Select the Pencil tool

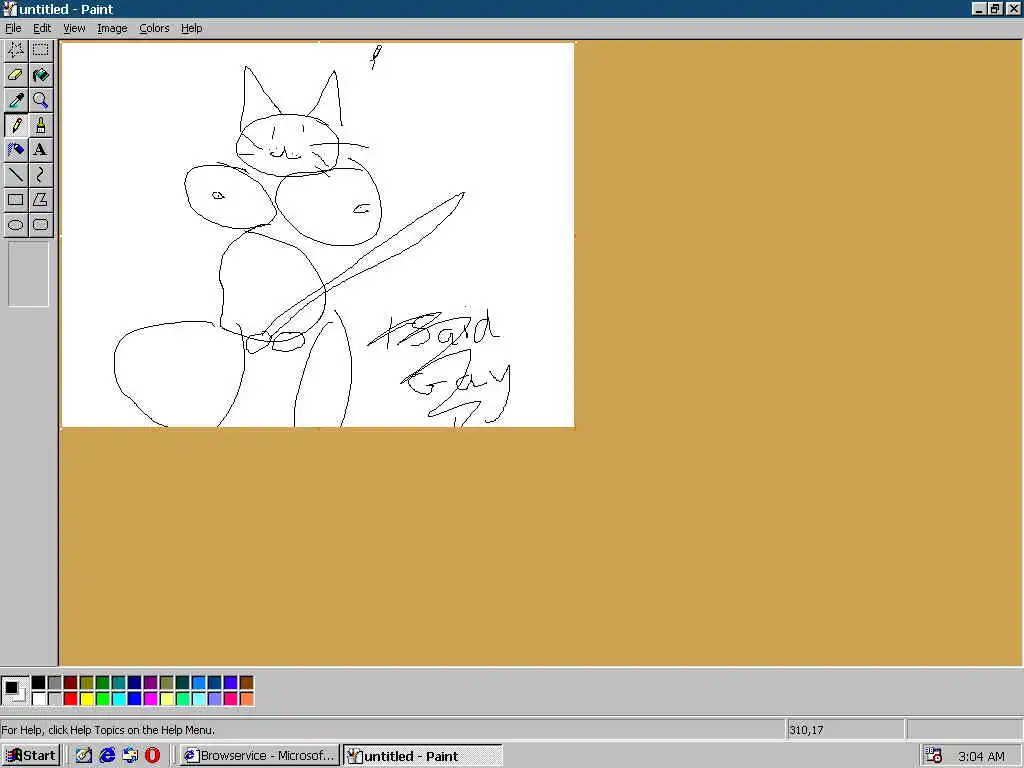click(16, 125)
